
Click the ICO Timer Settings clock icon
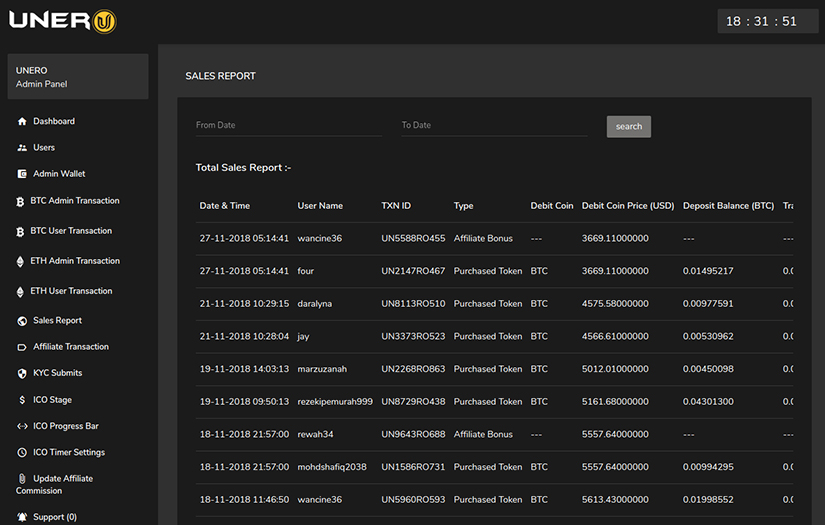22,452
